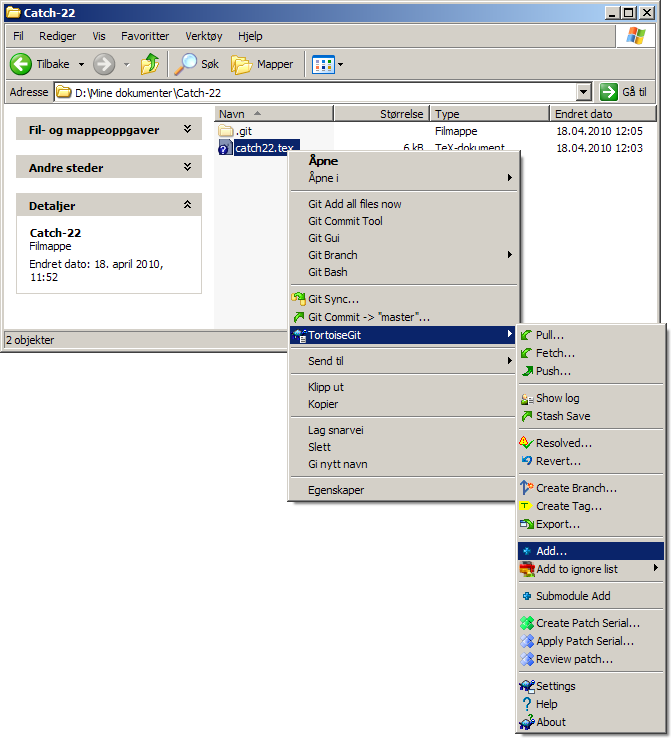Screen dimensions: 671x738
Task: Collapse the Detaljer panel
Action: 187,204
